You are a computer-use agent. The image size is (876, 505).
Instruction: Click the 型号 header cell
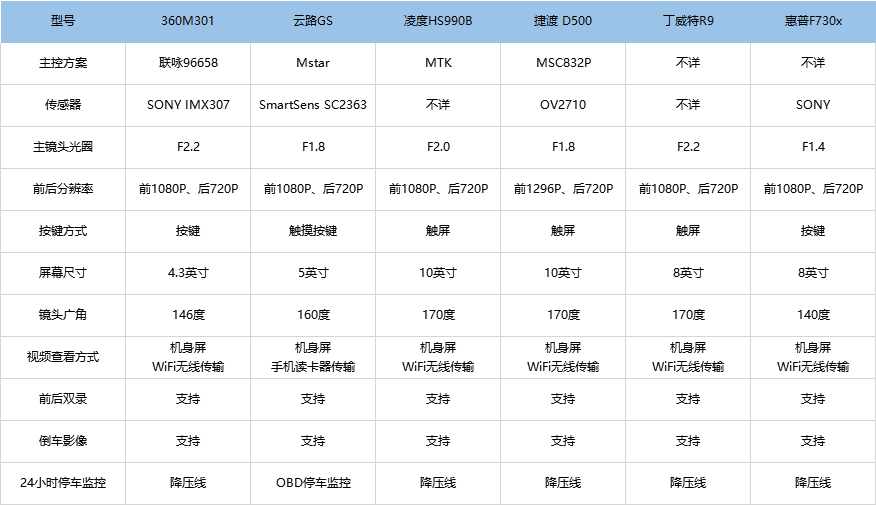tap(63, 21)
